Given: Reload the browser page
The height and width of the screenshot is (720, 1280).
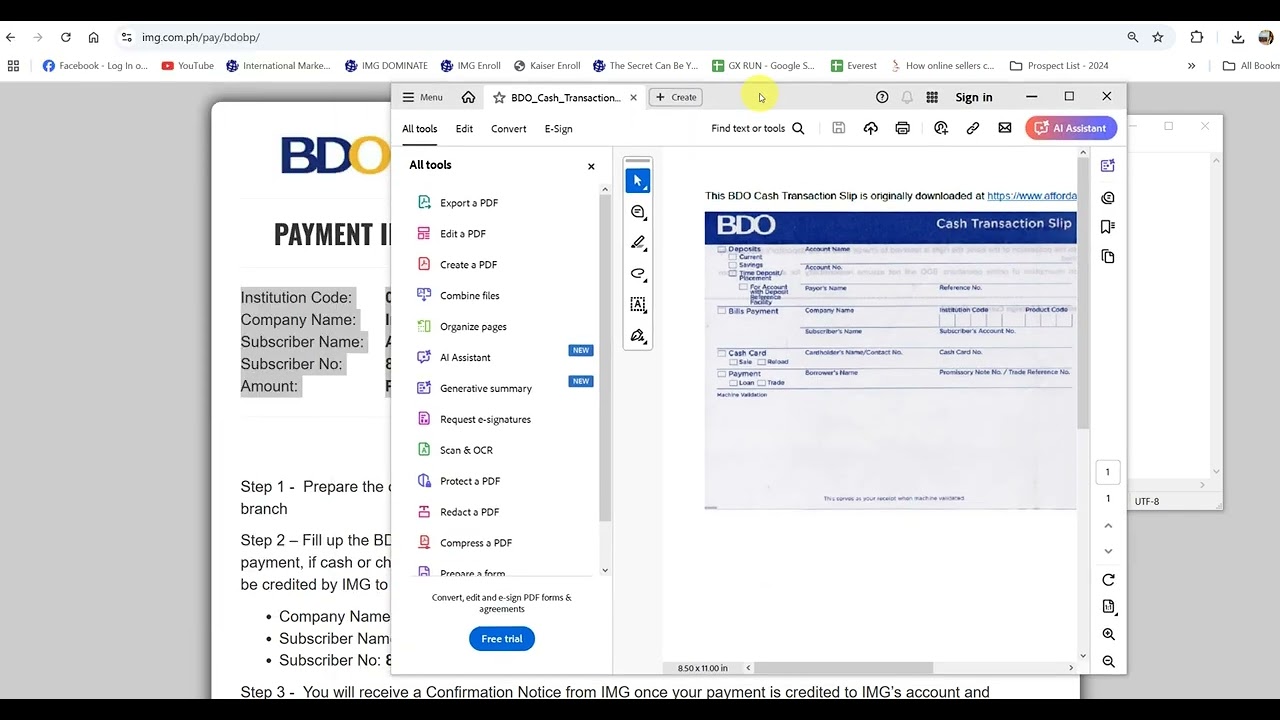Looking at the screenshot, I should tap(66, 37).
